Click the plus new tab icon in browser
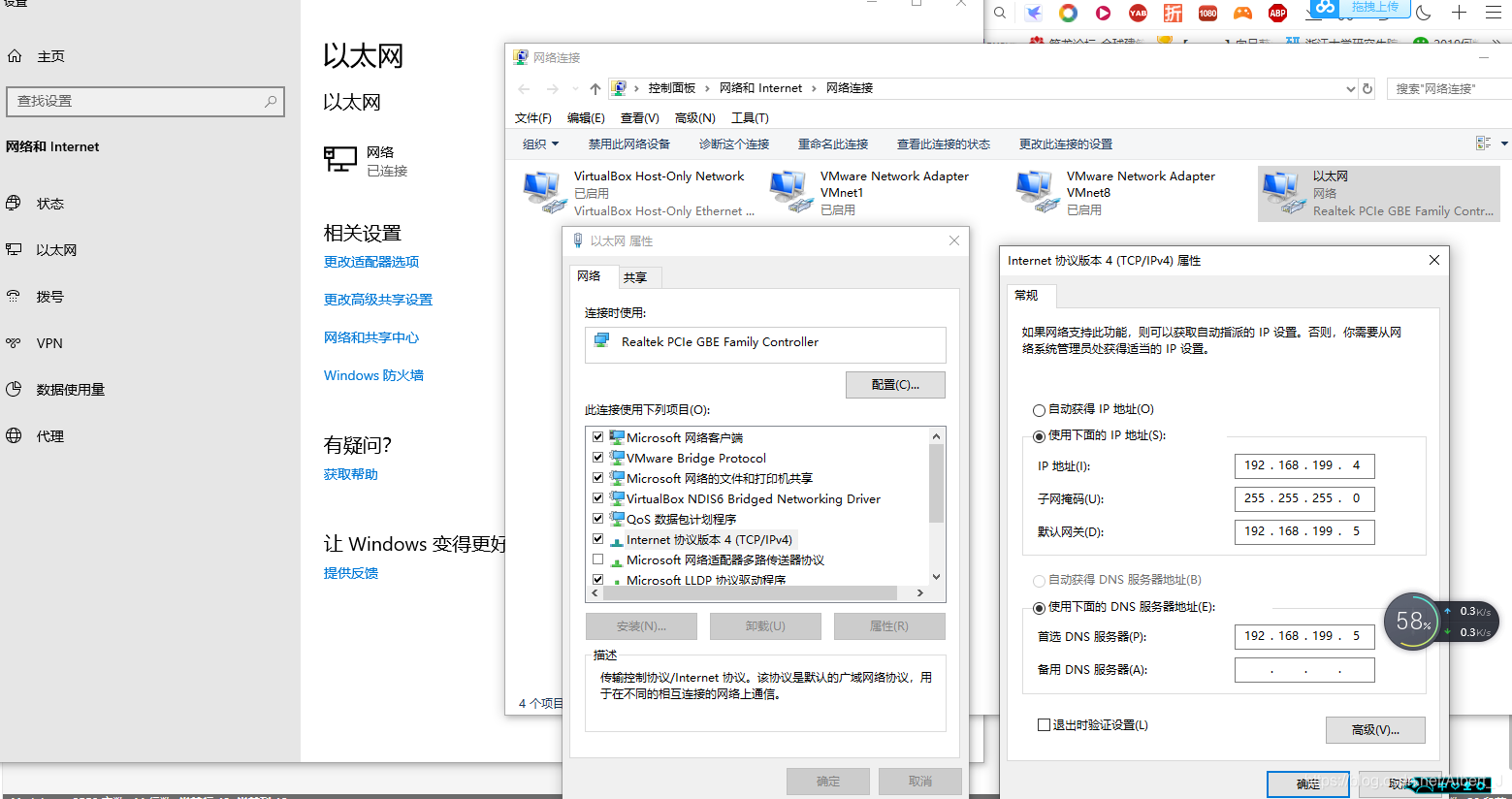The width and height of the screenshot is (1512, 799). [1459, 12]
